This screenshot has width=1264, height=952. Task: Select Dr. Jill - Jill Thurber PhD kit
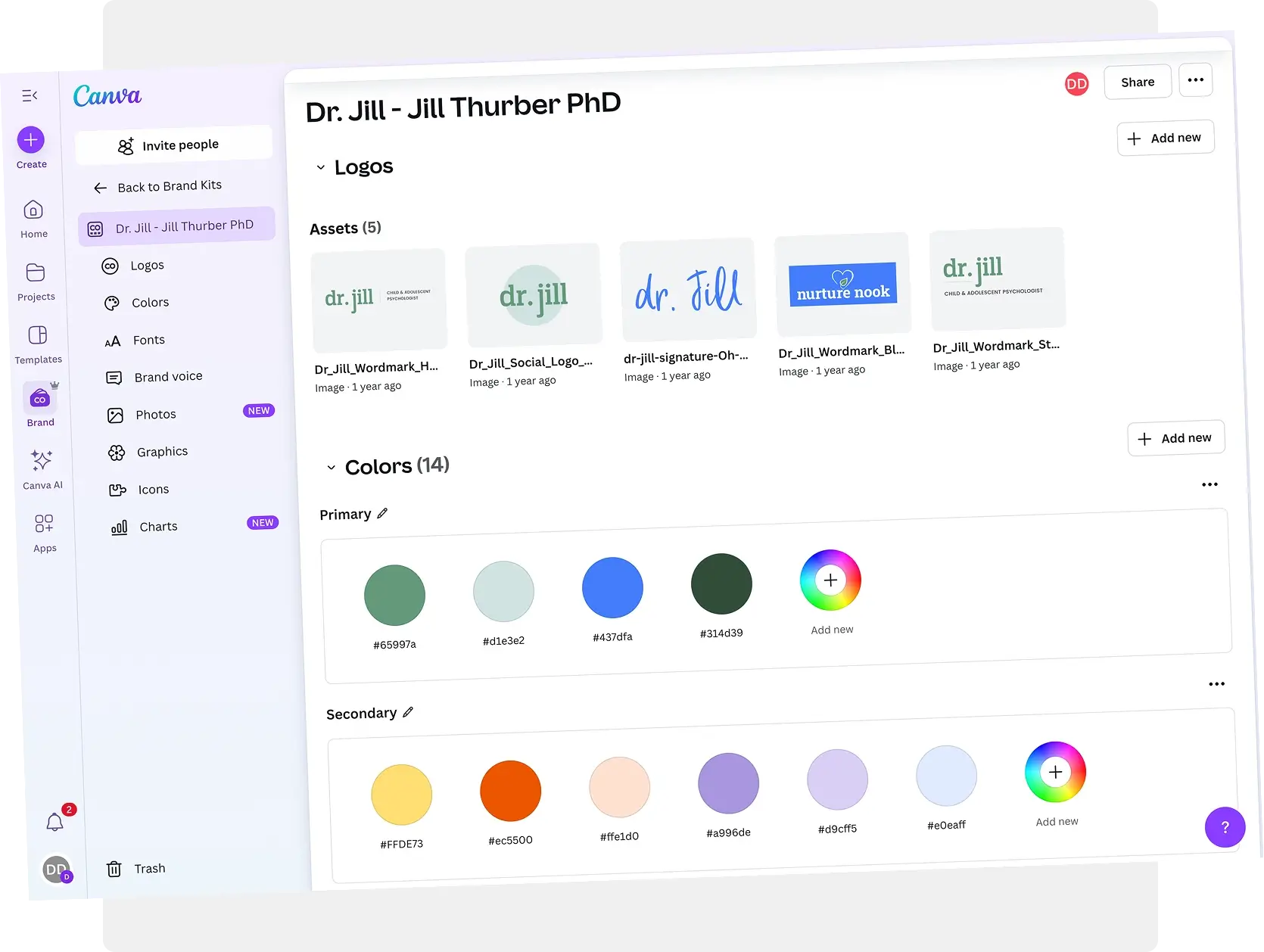(176, 226)
